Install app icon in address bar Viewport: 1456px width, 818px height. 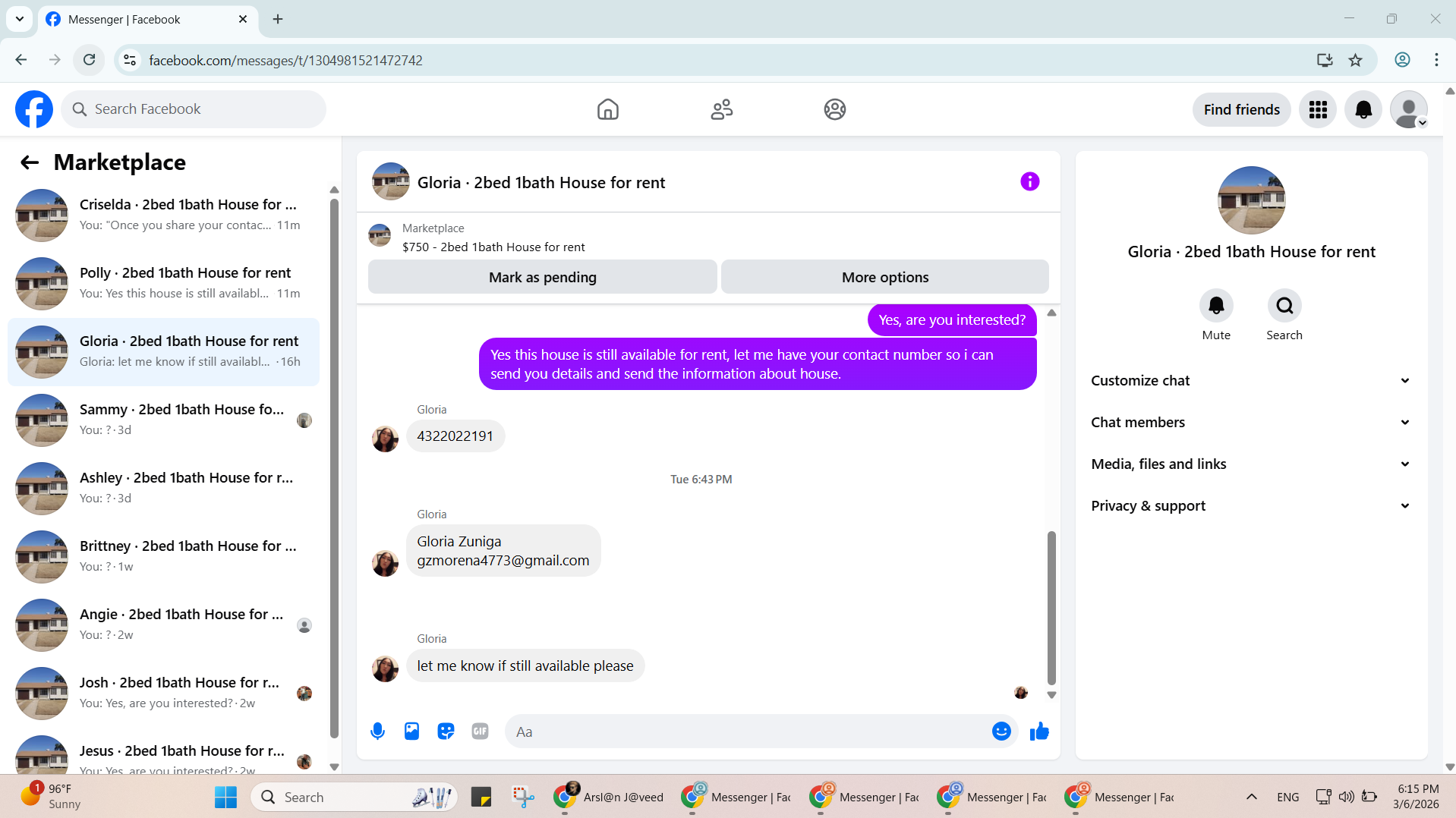coord(1325,60)
